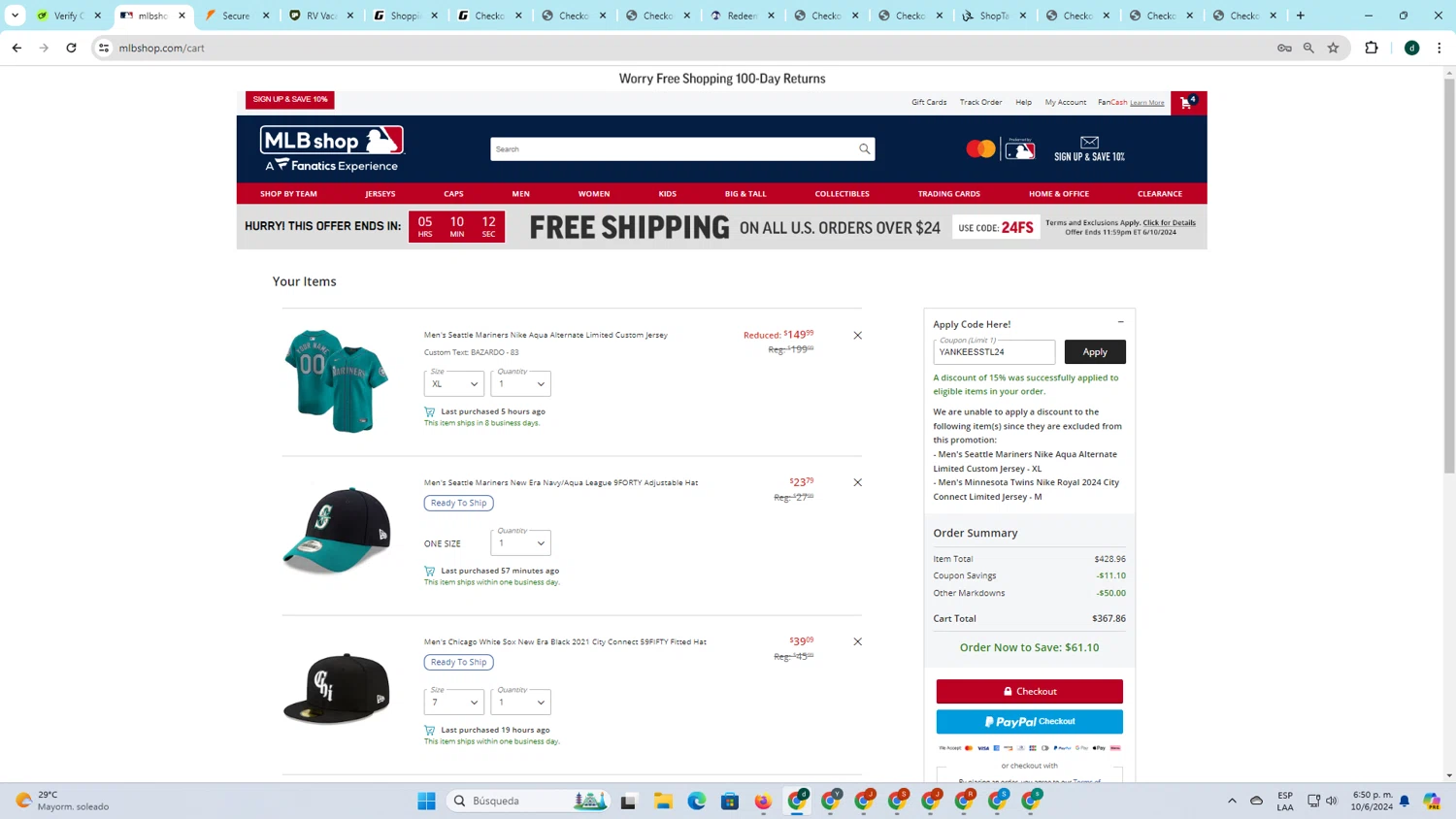
Task: Open the browser extensions puzzle icon
Action: pyautogui.click(x=1372, y=48)
